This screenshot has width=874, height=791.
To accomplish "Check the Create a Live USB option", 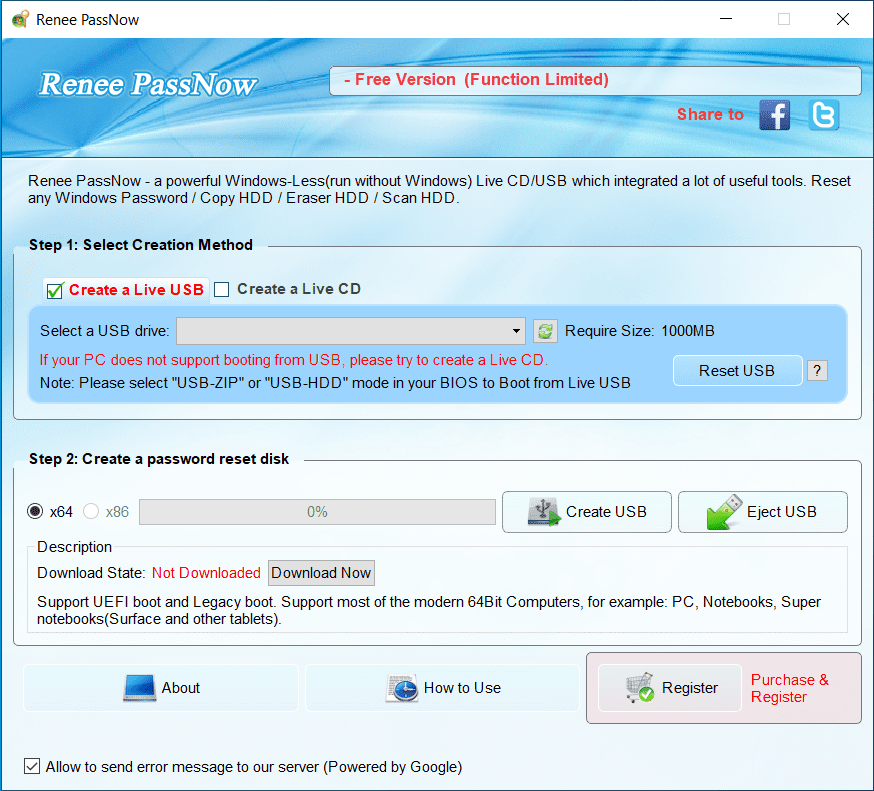I will (55, 290).
